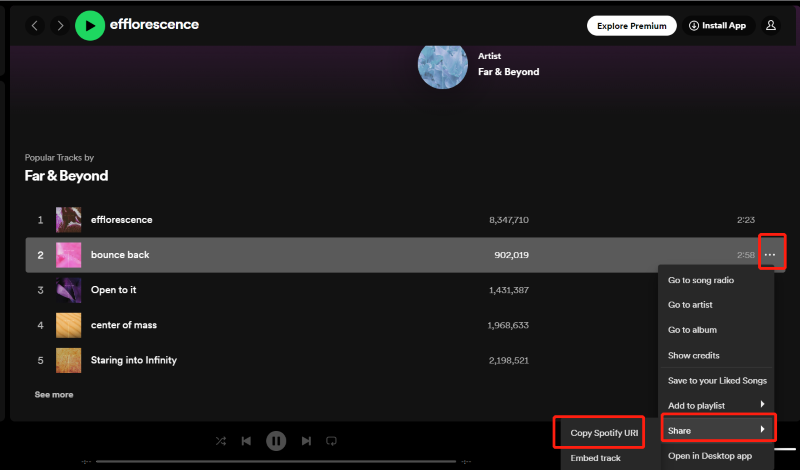Viewport: 800px width, 470px height.
Task: Toggle shuffle mode
Action: tap(220, 440)
